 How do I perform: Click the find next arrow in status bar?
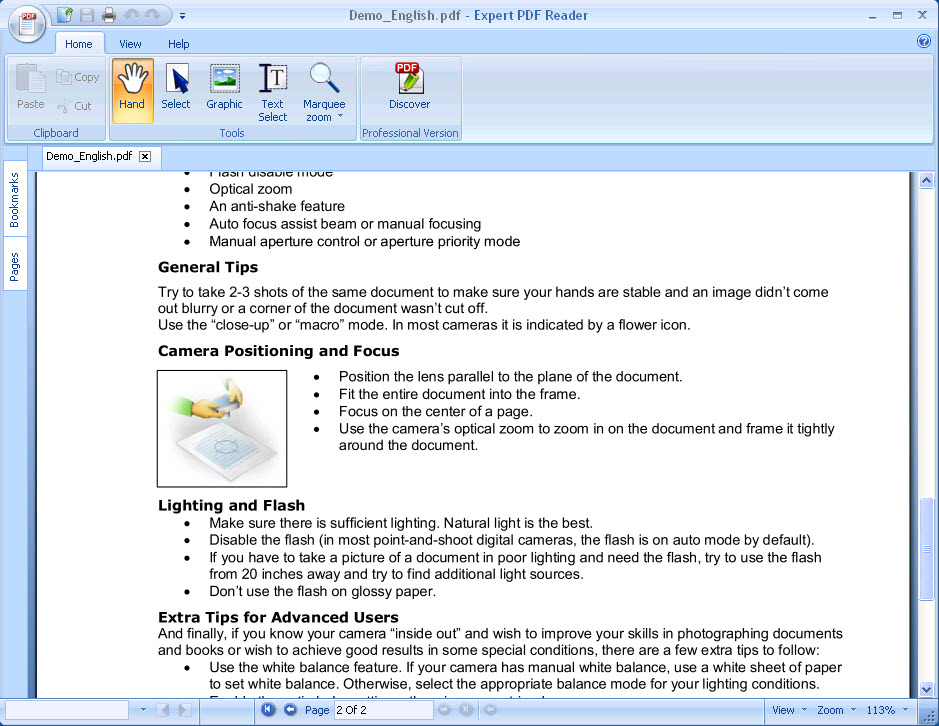(x=184, y=710)
